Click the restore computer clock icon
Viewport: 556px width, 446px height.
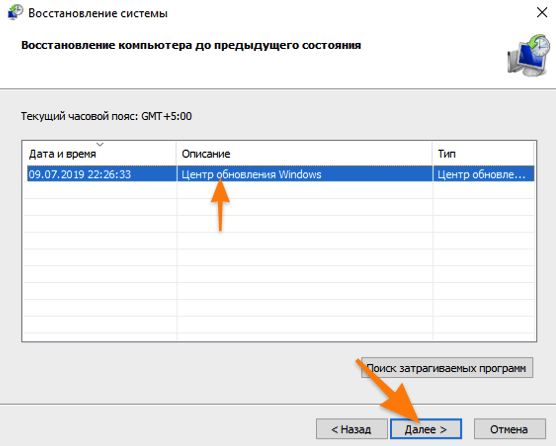tap(529, 55)
